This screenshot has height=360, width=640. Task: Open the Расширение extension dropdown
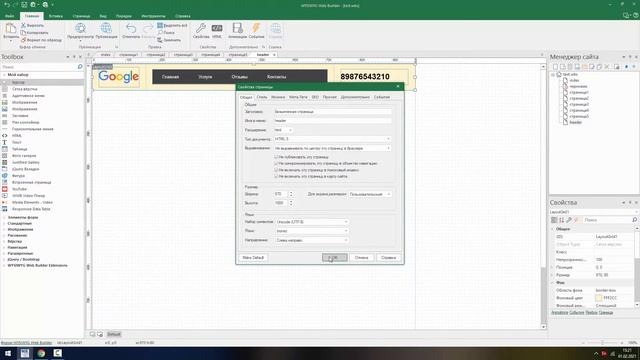pos(283,130)
